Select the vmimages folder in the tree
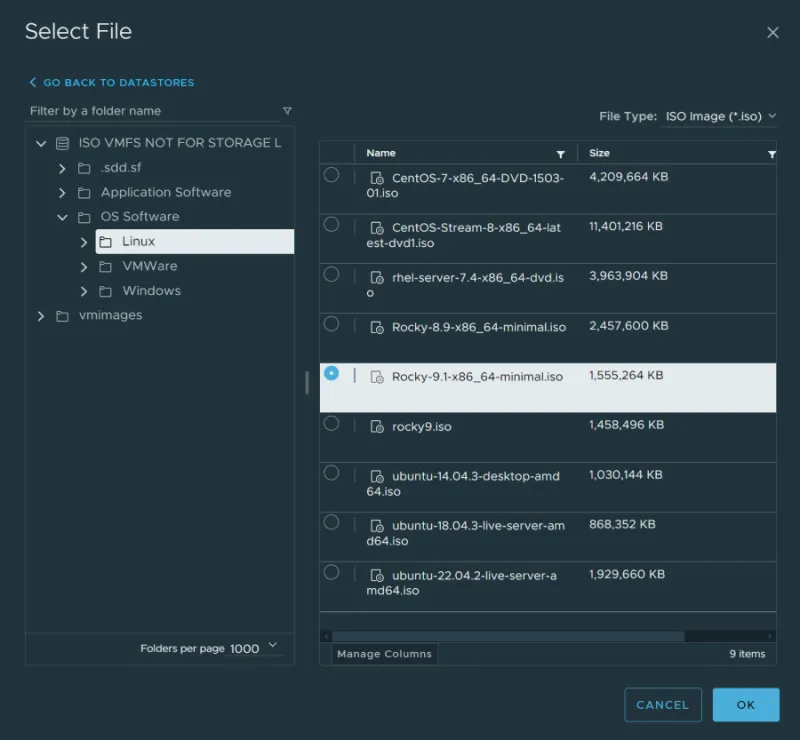The height and width of the screenshot is (740, 800). (110, 315)
